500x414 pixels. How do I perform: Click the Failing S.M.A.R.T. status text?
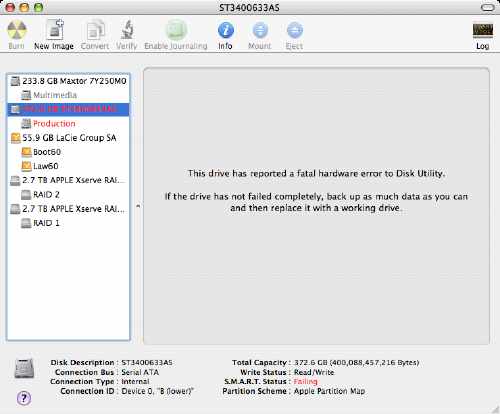[x=305, y=381]
